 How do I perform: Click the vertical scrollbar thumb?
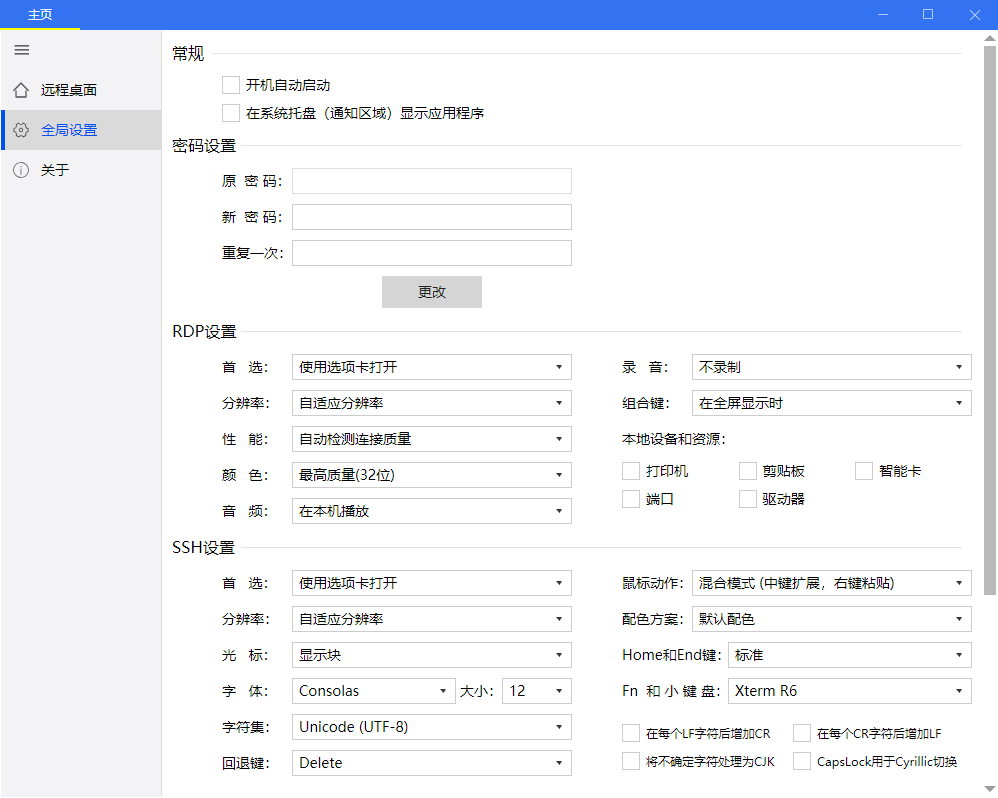click(990, 320)
